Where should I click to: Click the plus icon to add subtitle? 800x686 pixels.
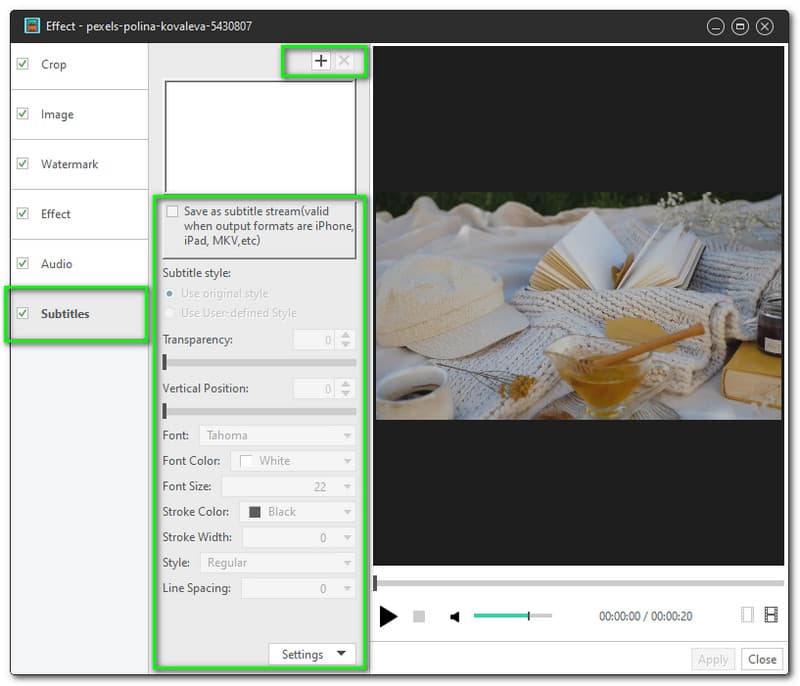point(320,61)
